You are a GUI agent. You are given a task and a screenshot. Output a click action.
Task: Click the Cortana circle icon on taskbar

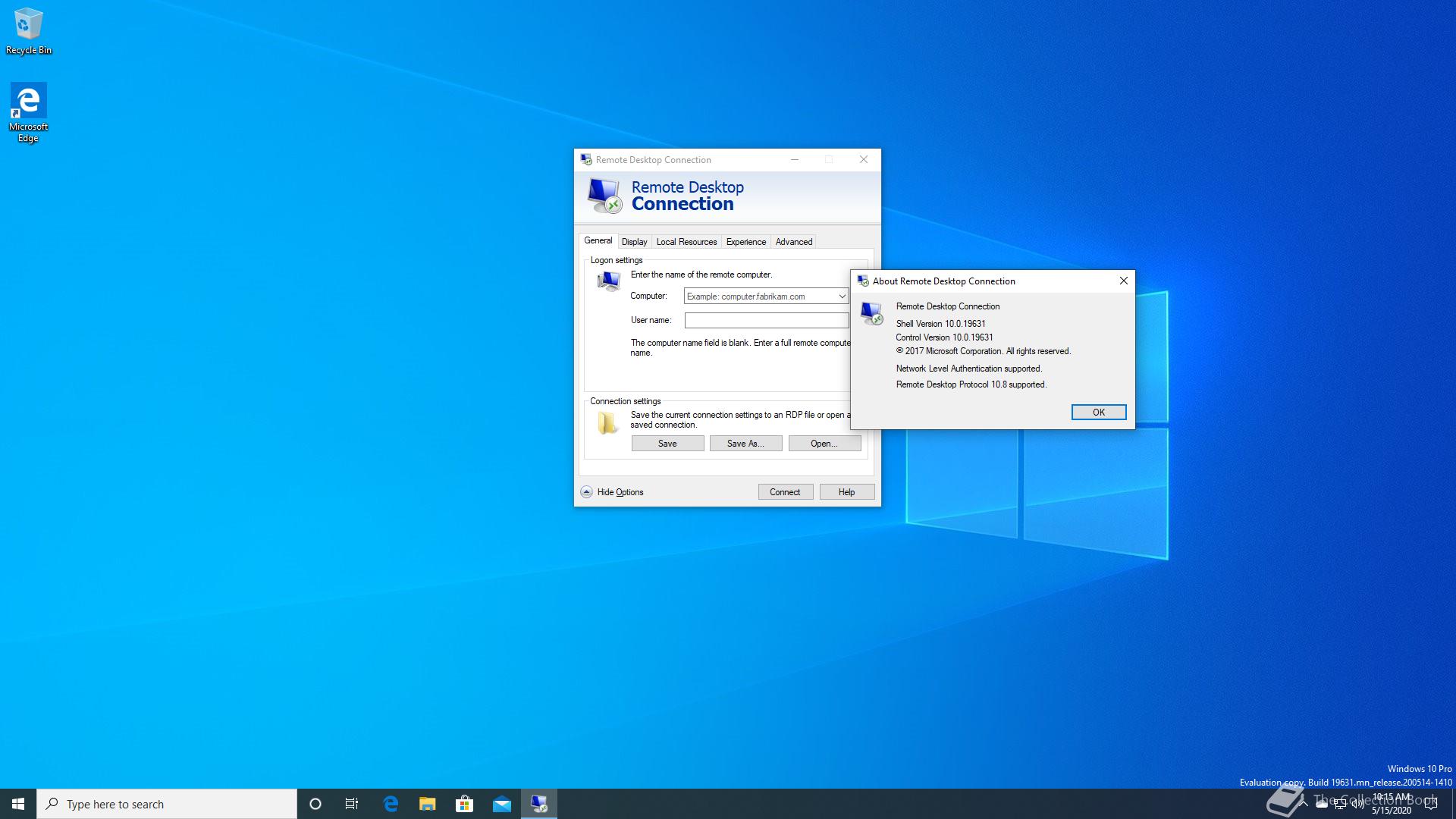pyautogui.click(x=315, y=804)
